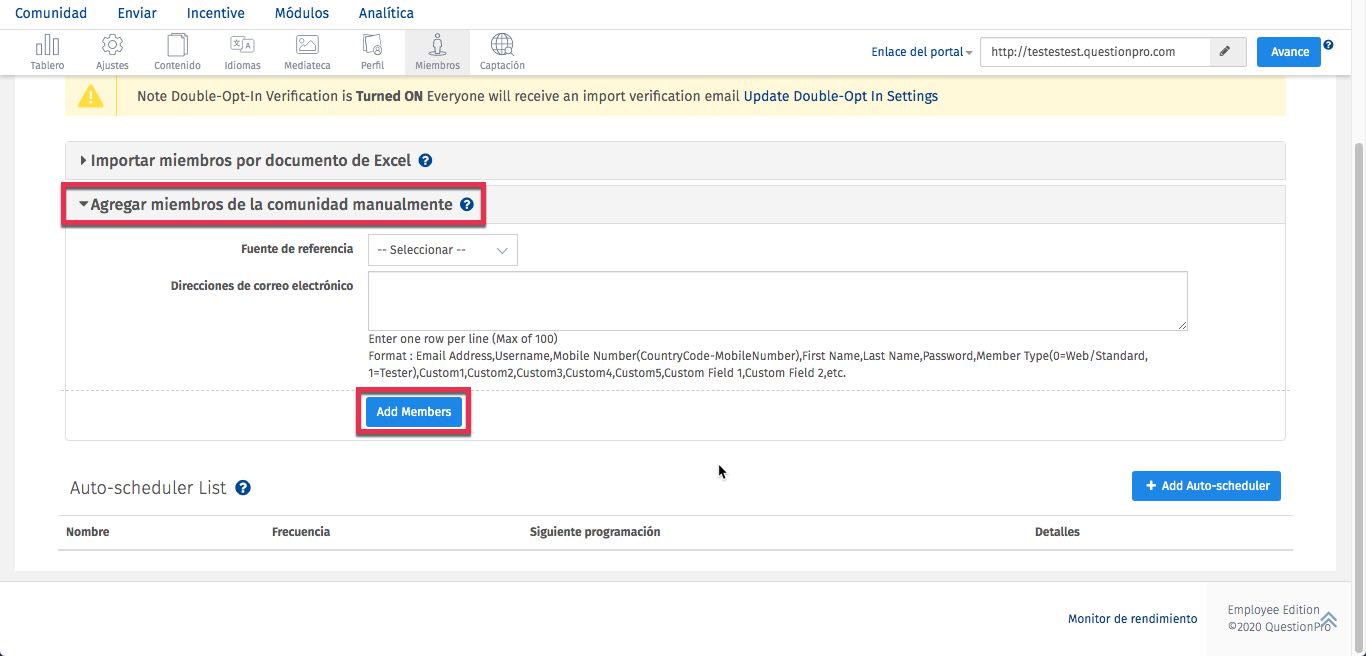
Task: Open the Perfil icon
Action: pyautogui.click(x=372, y=51)
